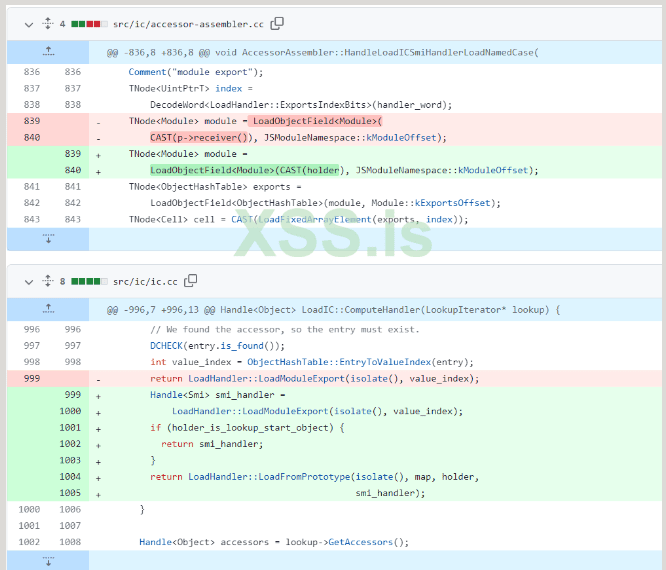Screen dimensions: 666x570
Task: Expand all lines in ic.cc
Action: point(46,282)
